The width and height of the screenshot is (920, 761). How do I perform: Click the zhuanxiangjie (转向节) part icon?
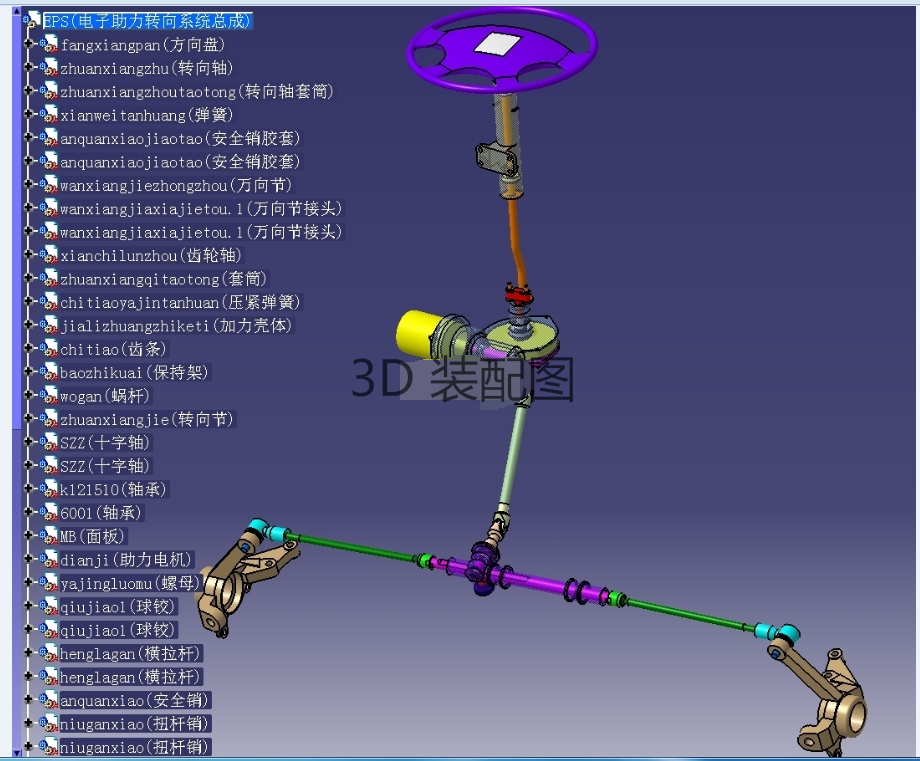tap(49, 419)
